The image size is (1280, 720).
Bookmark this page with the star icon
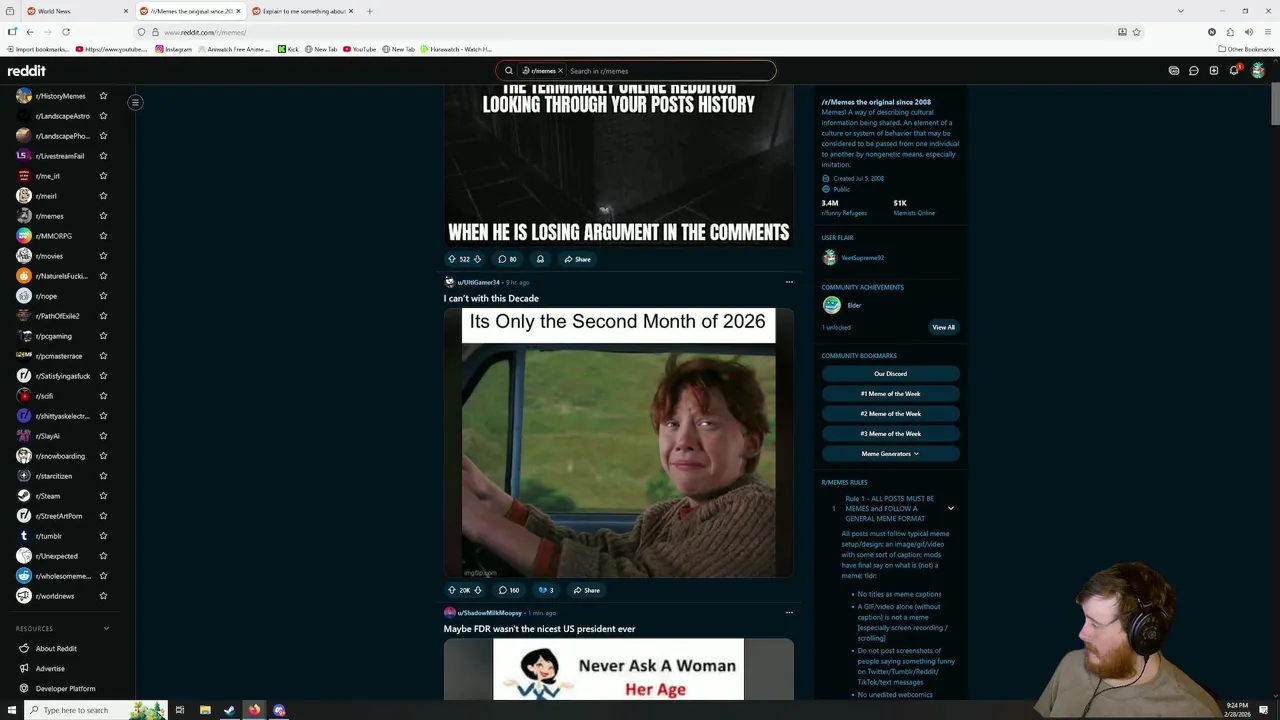click(1136, 32)
